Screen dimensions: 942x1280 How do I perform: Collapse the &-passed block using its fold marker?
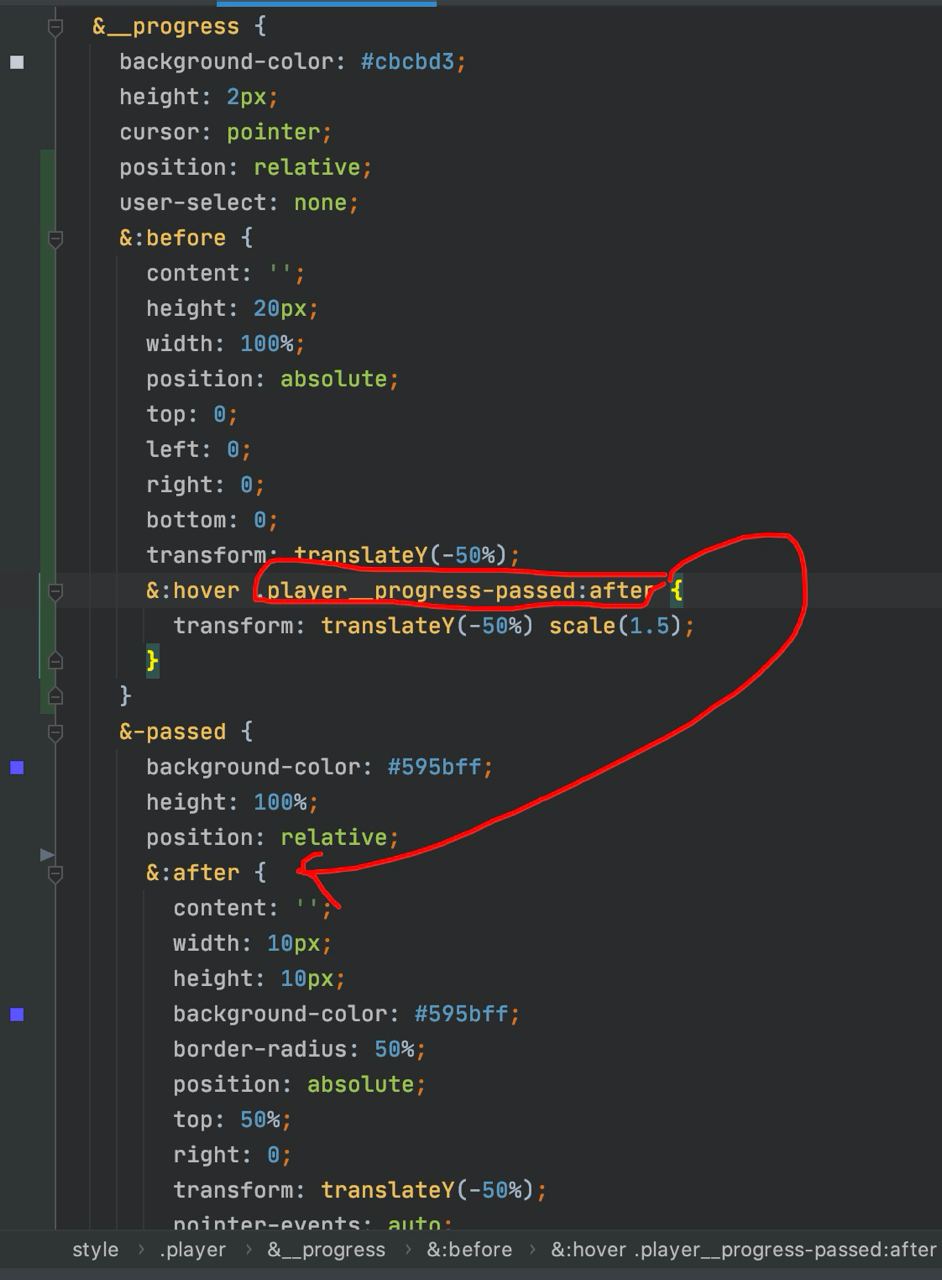56,732
